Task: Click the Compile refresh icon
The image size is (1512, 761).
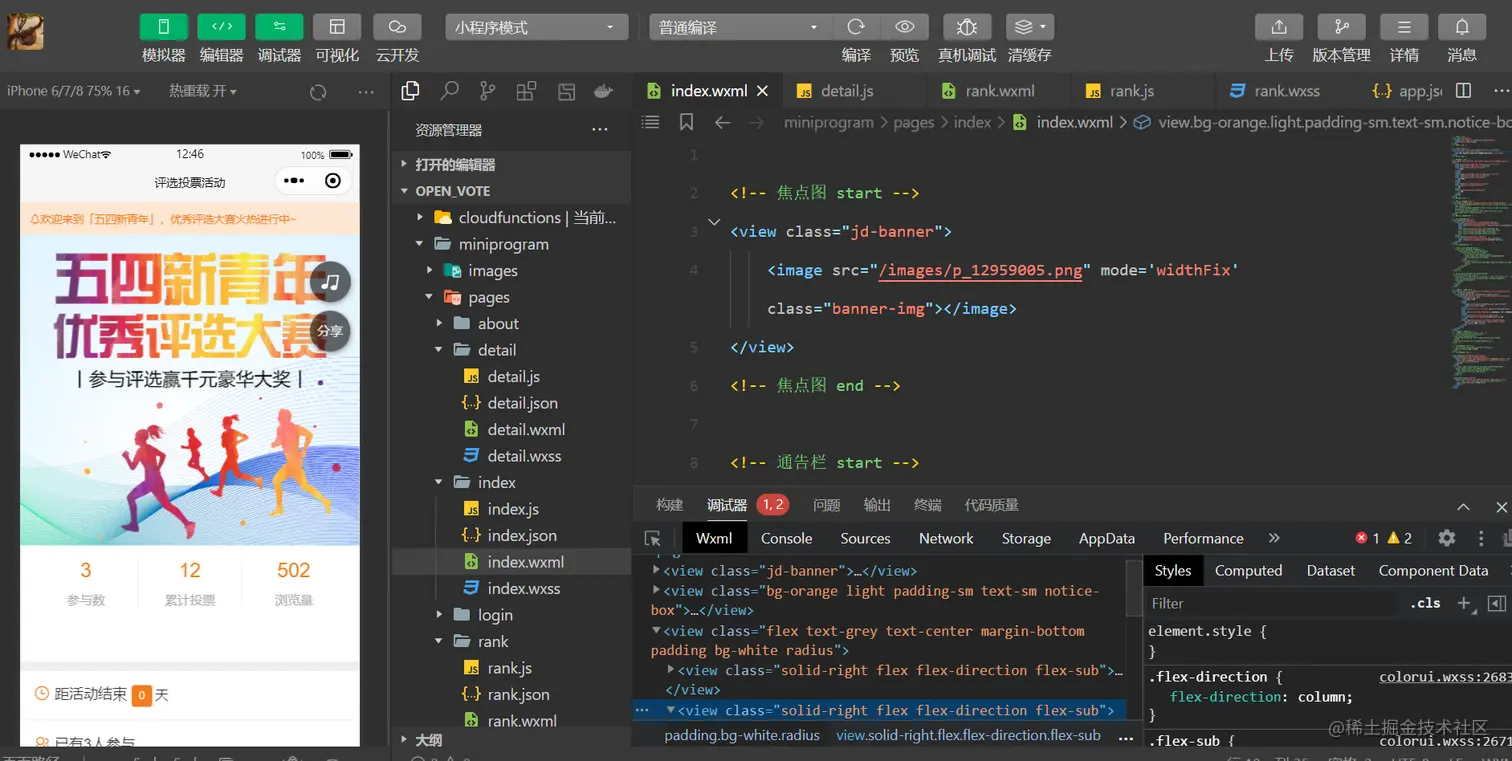Action: tap(856, 27)
